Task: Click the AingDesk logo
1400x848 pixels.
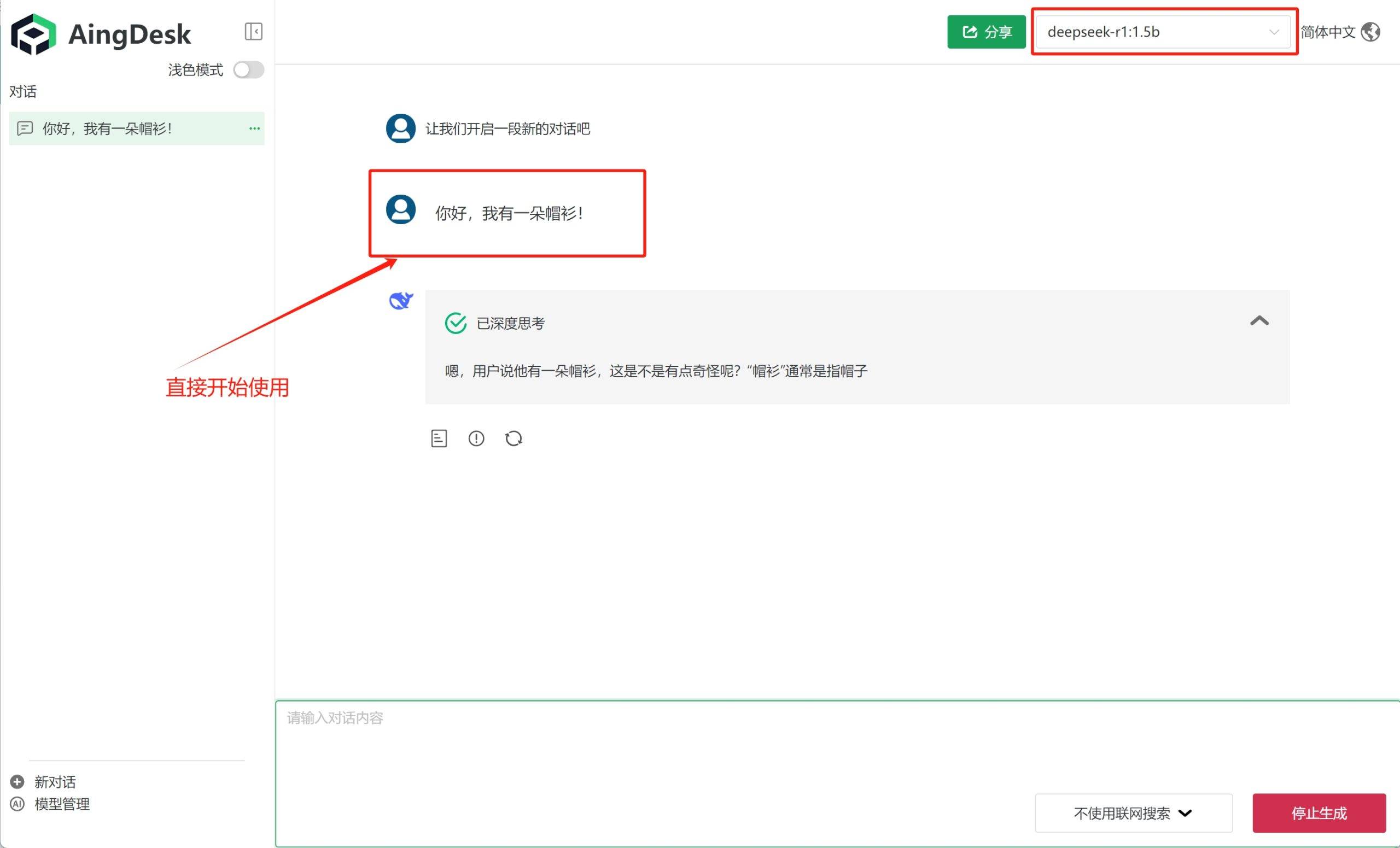Action: 33,34
